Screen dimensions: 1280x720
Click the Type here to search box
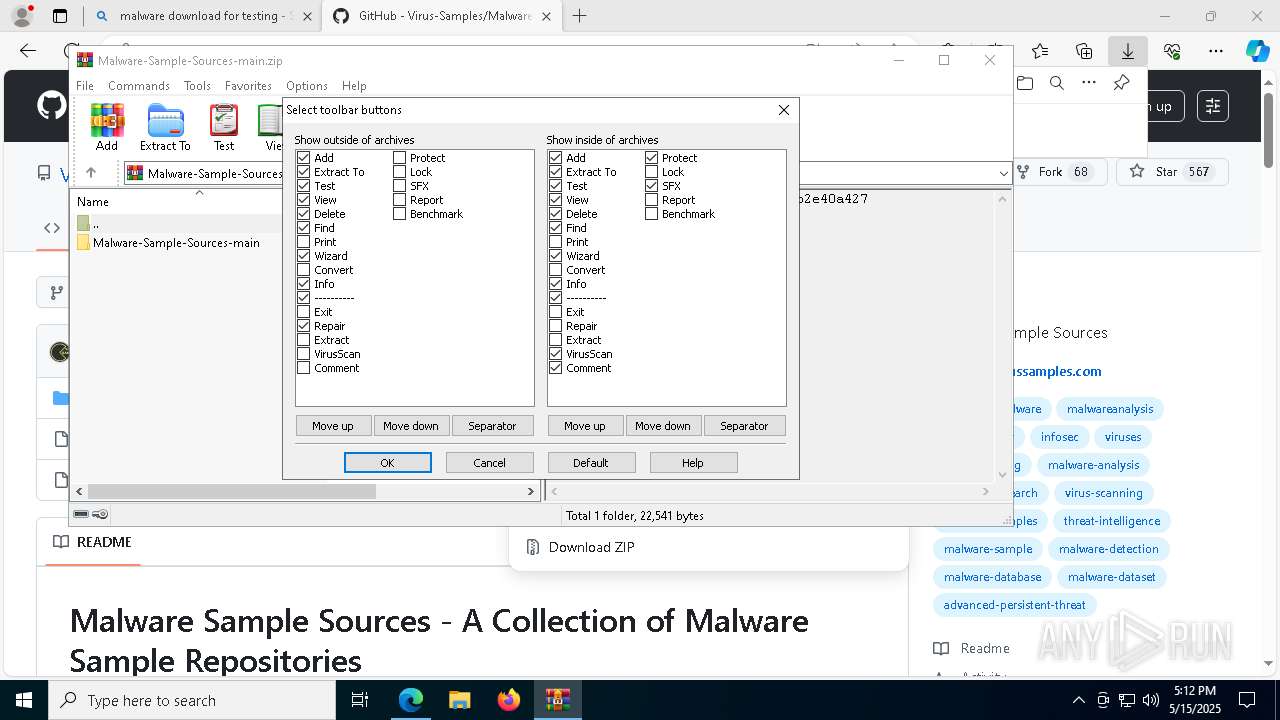coord(192,700)
